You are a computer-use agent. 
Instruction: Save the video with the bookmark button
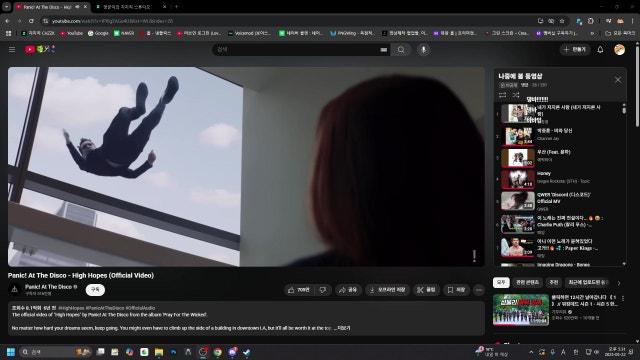(x=456, y=290)
